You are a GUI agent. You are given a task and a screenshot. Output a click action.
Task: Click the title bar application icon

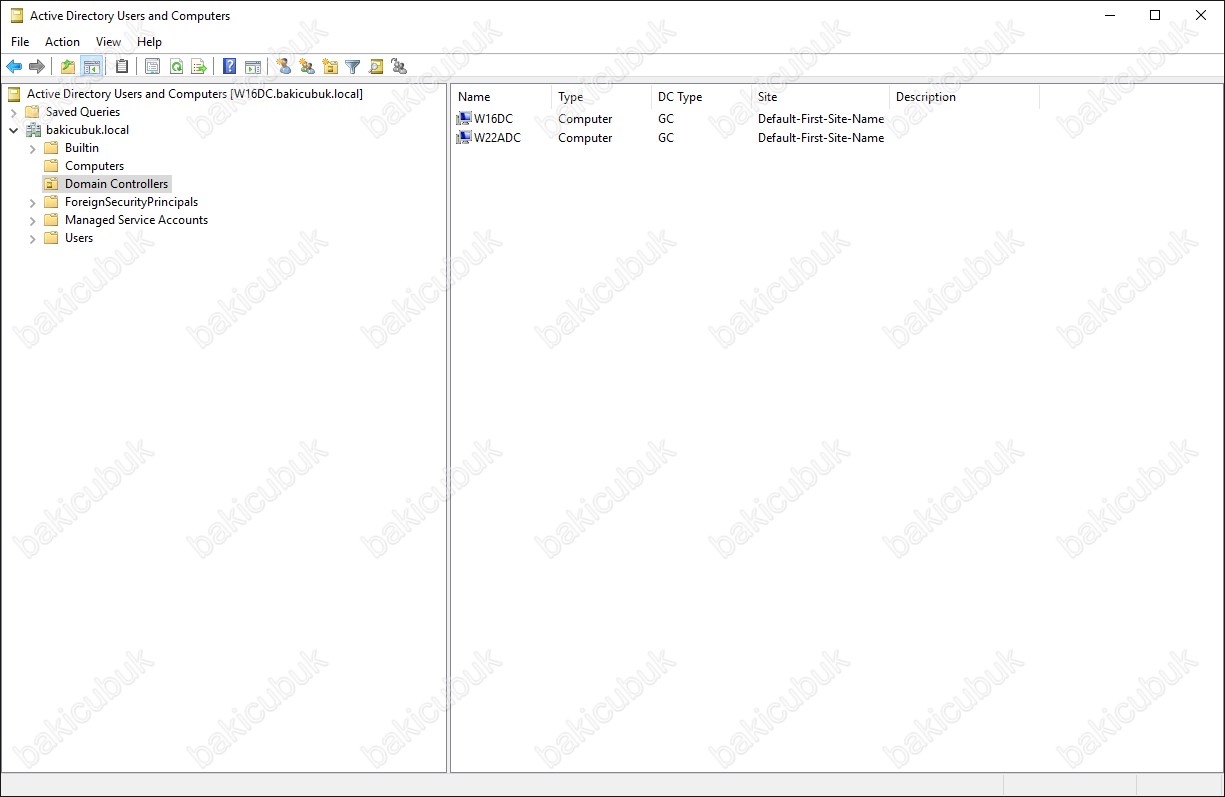[x=16, y=16]
